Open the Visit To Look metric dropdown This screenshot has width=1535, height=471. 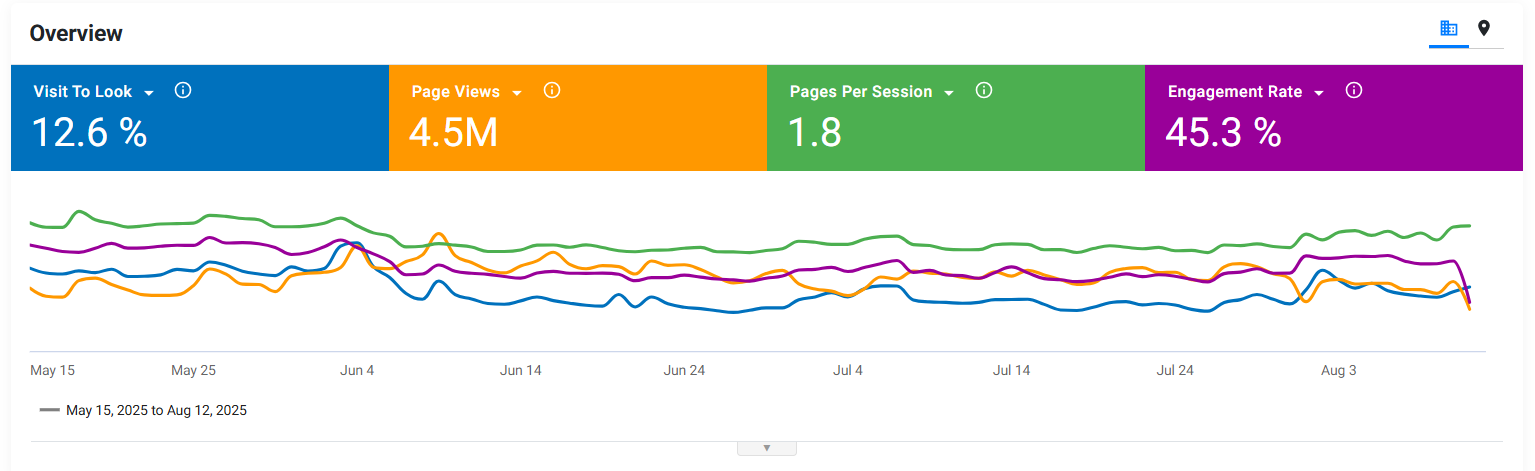tap(149, 93)
